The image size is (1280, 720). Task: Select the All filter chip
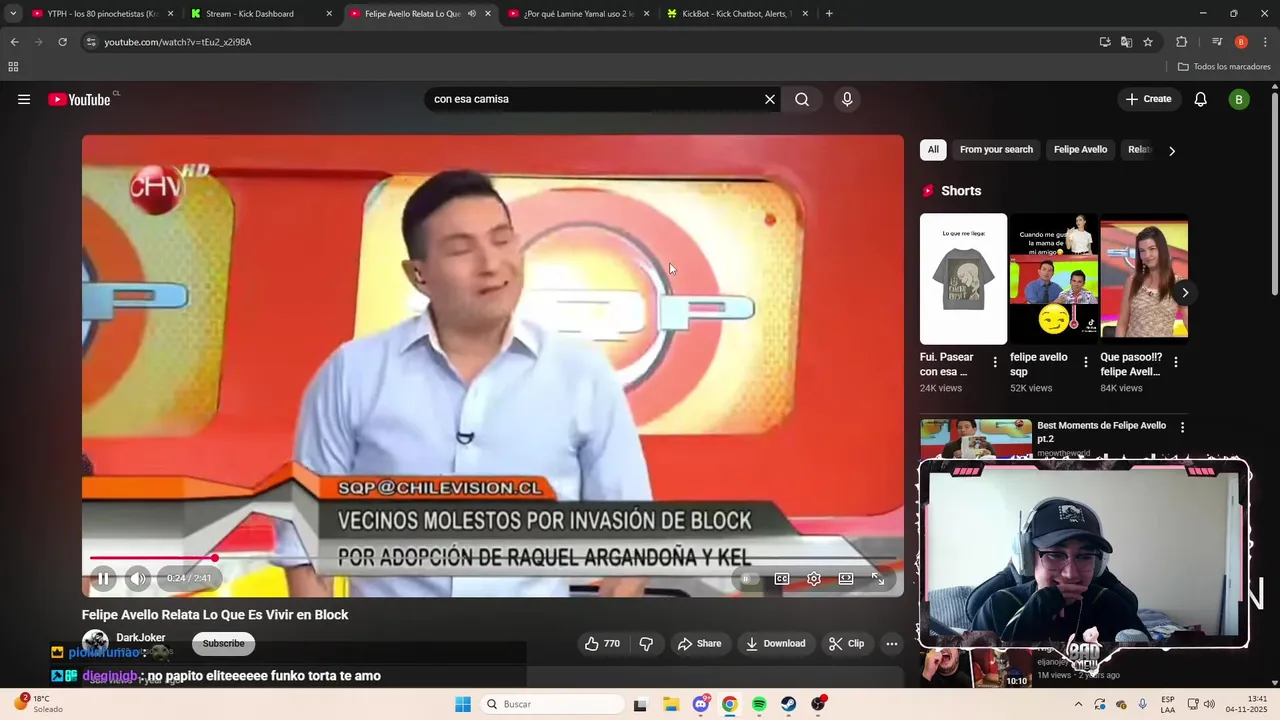tap(933, 150)
